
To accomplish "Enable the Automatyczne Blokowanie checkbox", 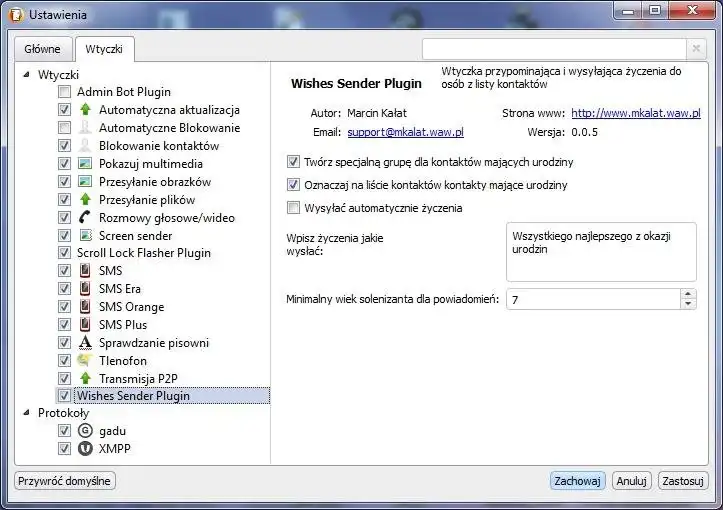I will point(64,128).
